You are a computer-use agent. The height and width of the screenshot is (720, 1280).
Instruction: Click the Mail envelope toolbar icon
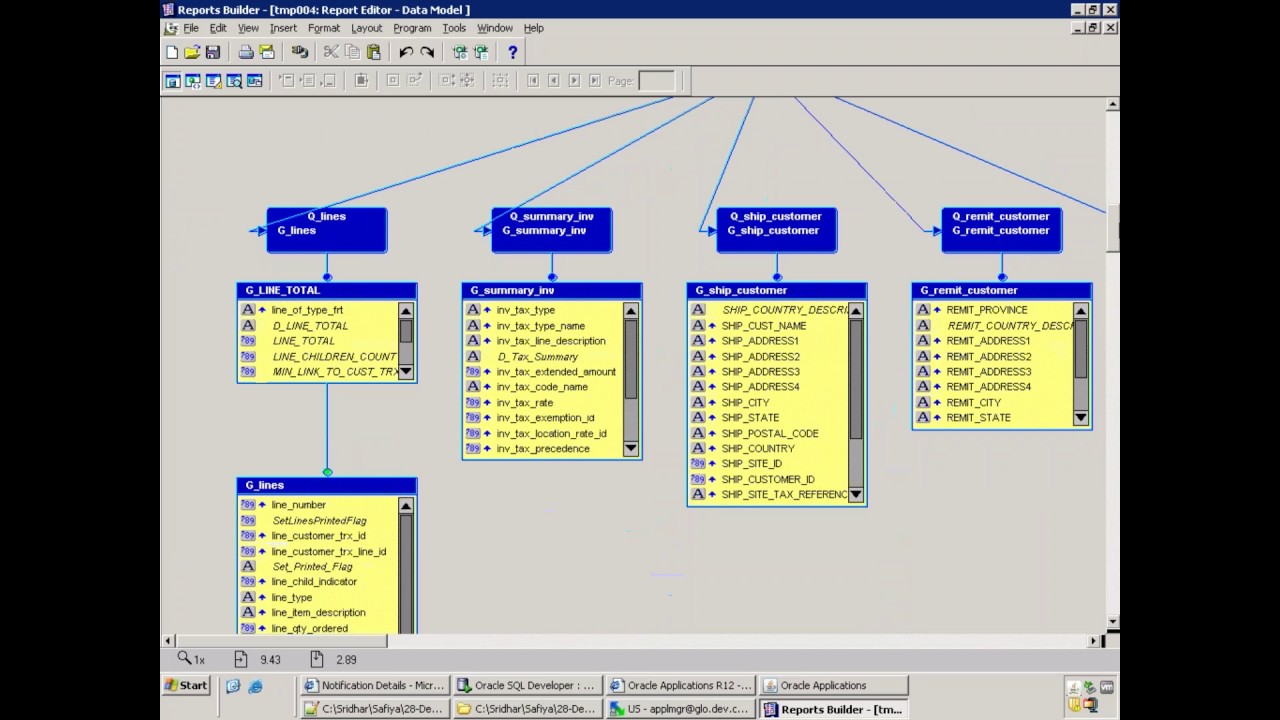coord(267,52)
